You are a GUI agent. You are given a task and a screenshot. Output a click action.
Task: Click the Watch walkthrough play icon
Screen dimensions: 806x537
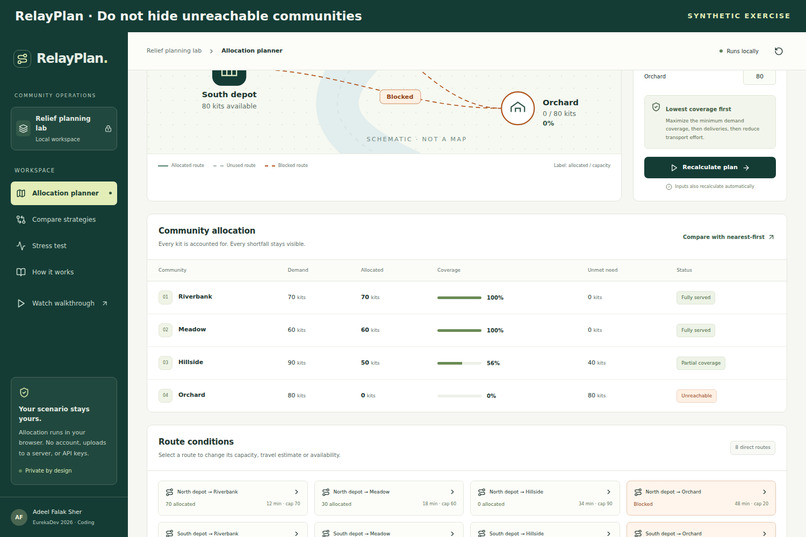click(x=21, y=303)
